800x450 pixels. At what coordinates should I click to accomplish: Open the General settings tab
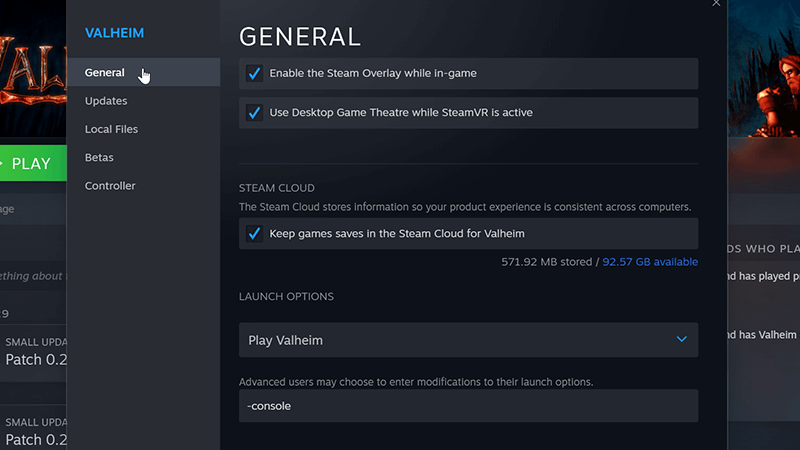[143, 72]
